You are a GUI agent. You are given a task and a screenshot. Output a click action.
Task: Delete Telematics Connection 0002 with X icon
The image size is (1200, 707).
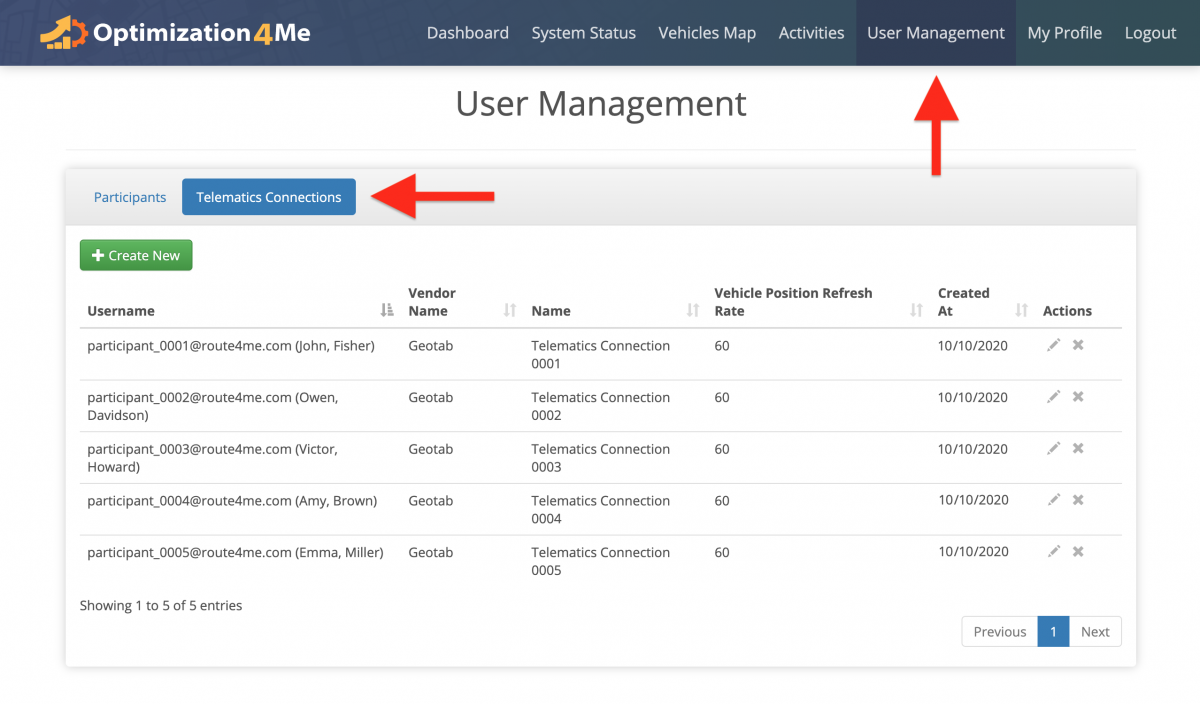[1078, 397]
